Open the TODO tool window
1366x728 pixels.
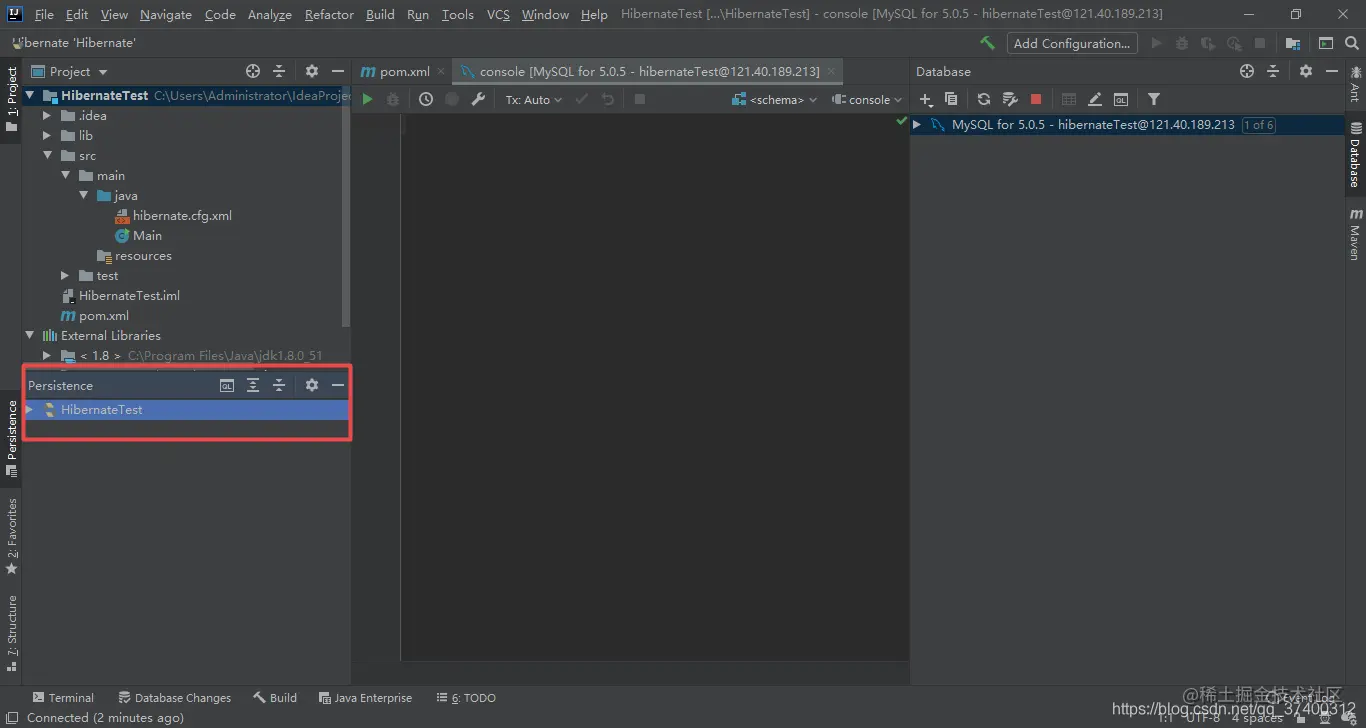(x=466, y=698)
